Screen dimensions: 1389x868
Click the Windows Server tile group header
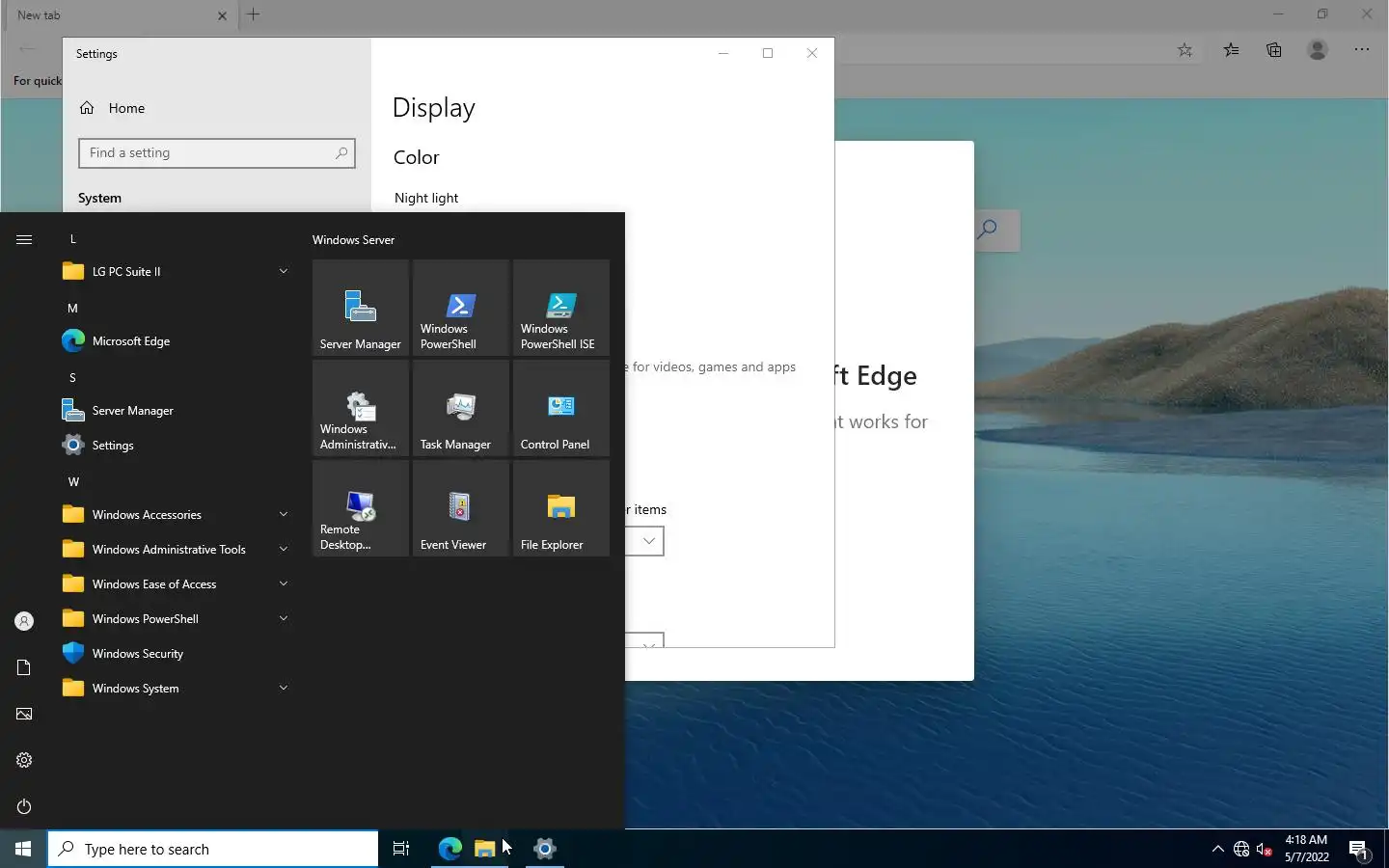pos(353,240)
